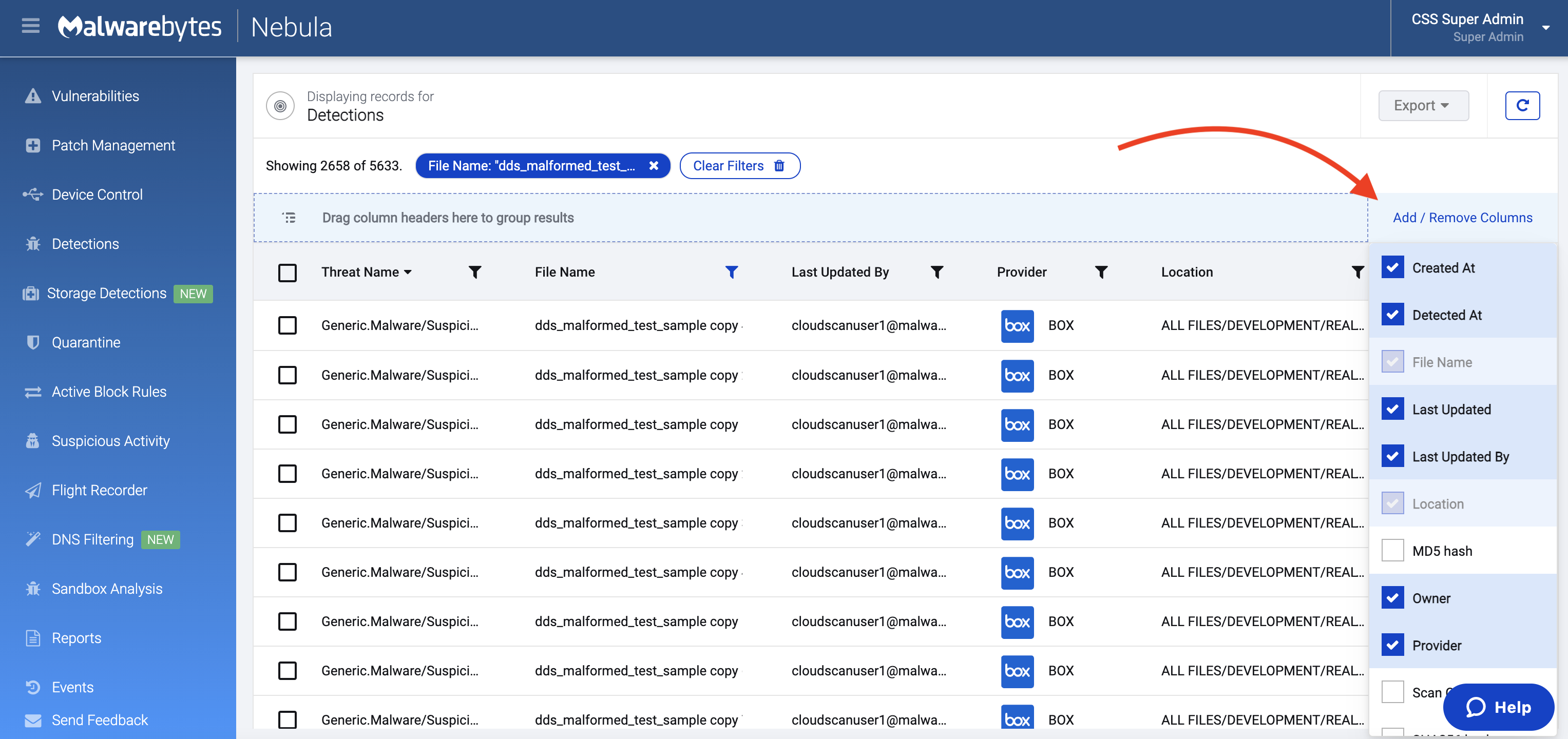The height and width of the screenshot is (739, 1568).
Task: Expand the CSS Super Admin account menu
Action: (1545, 27)
